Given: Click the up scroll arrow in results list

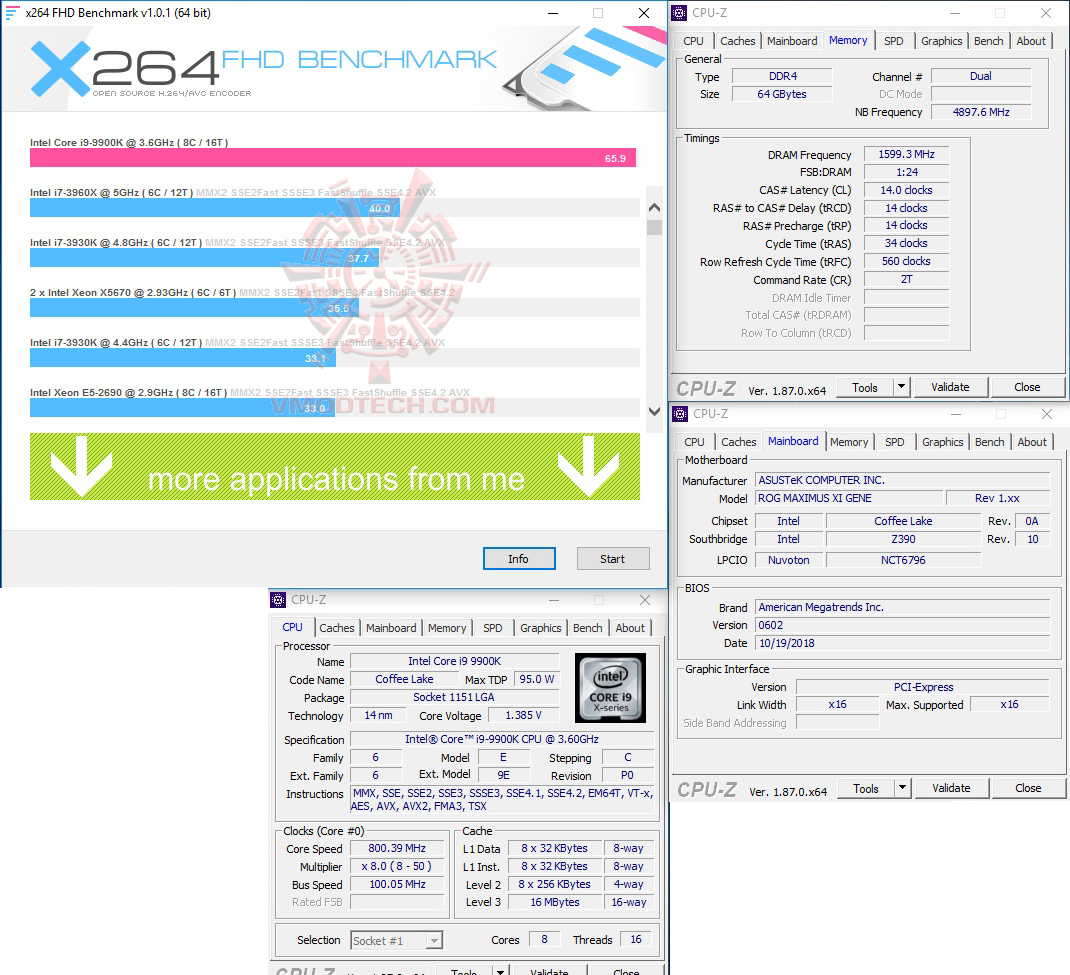Looking at the screenshot, I should pyautogui.click(x=655, y=207).
